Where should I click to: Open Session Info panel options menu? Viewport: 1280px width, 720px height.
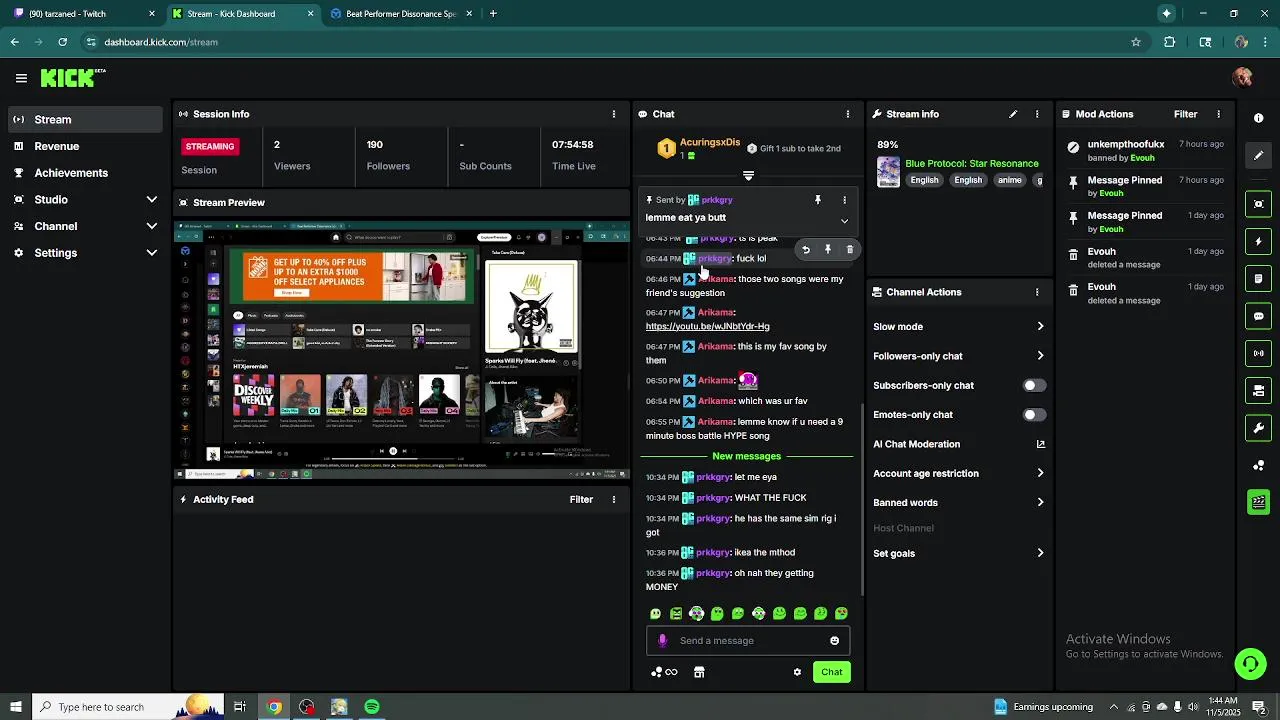614,114
